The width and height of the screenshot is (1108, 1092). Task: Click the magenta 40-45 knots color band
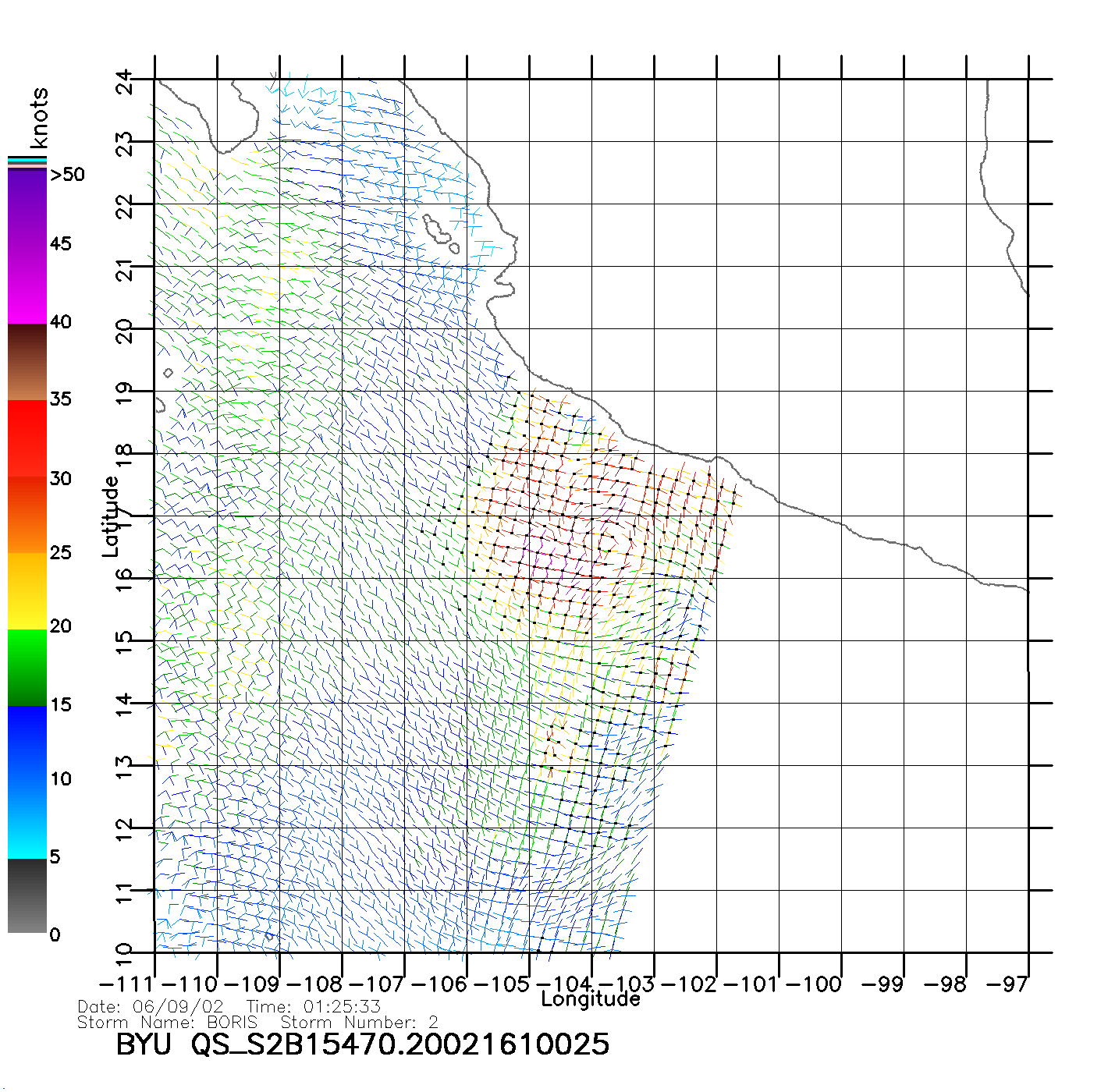[27, 285]
